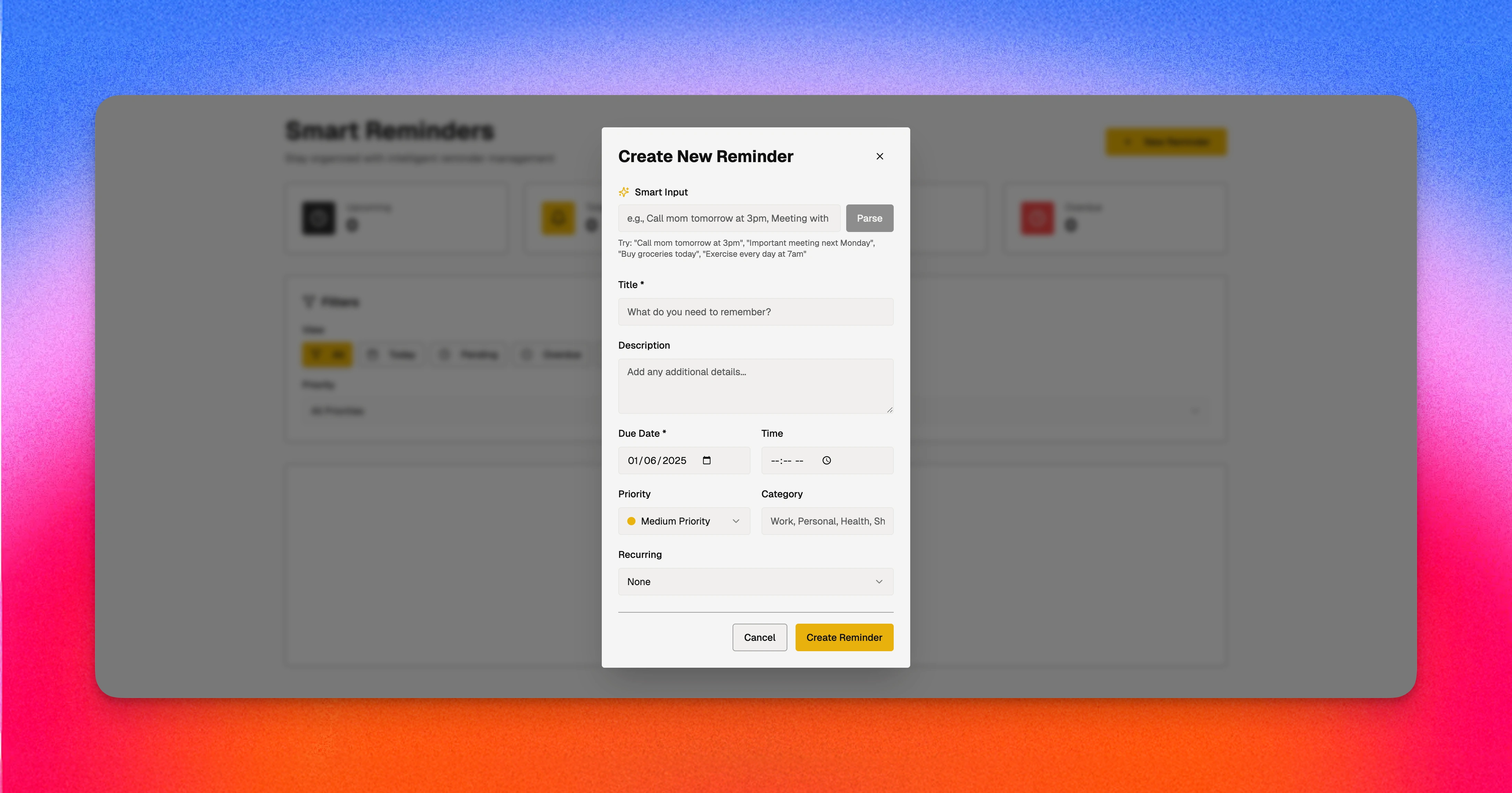Click the blurred yellow bell stat icon
Viewport: 1512px width, 793px height.
(x=558, y=218)
